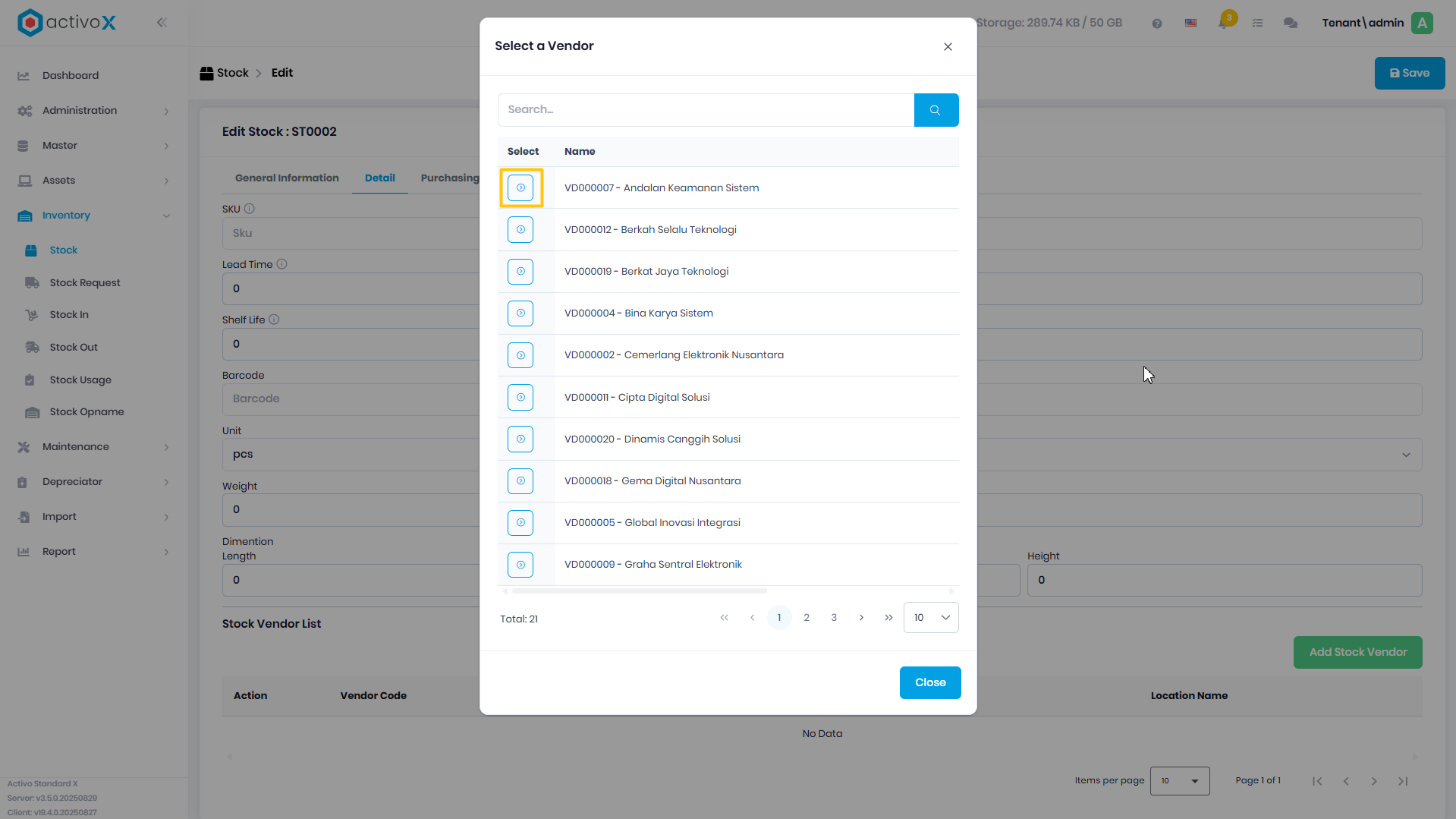Image resolution: width=1456 pixels, height=819 pixels.
Task: Expand the Assets menu
Action: click(94, 181)
